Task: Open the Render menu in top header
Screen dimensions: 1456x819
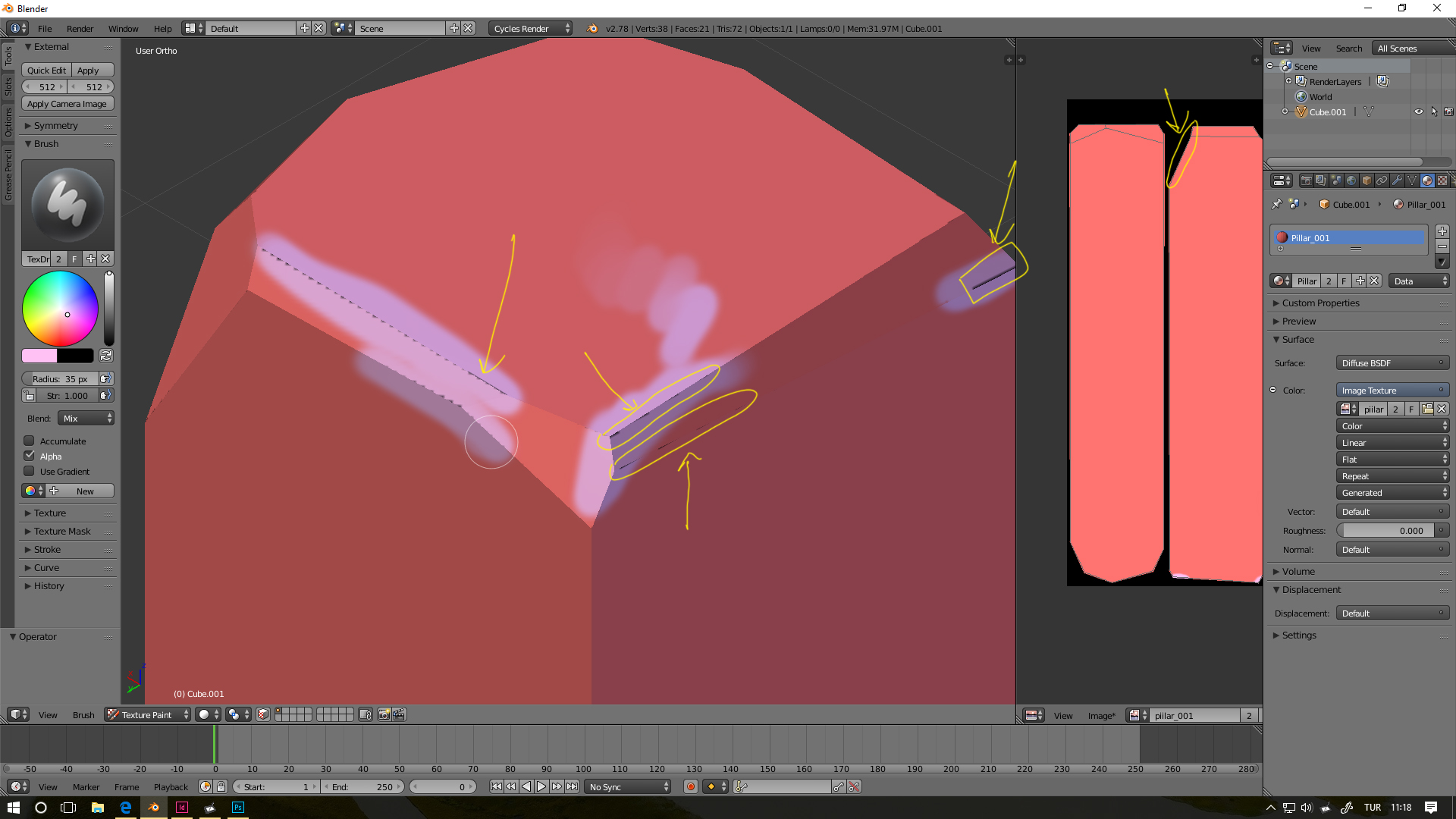Action: [x=80, y=28]
